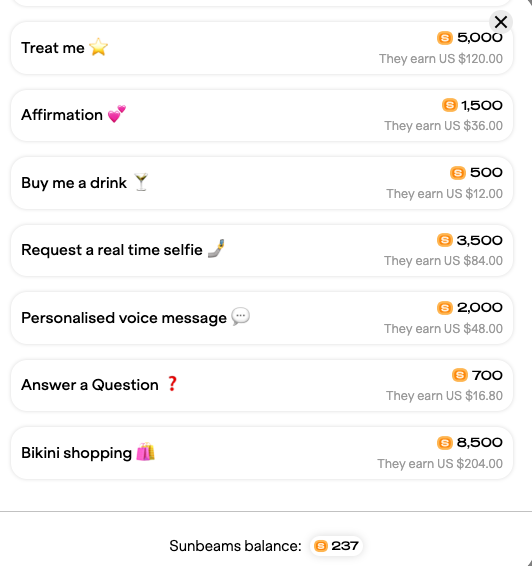
Task: Click the selfie hand emoji icon
Action: [216, 248]
